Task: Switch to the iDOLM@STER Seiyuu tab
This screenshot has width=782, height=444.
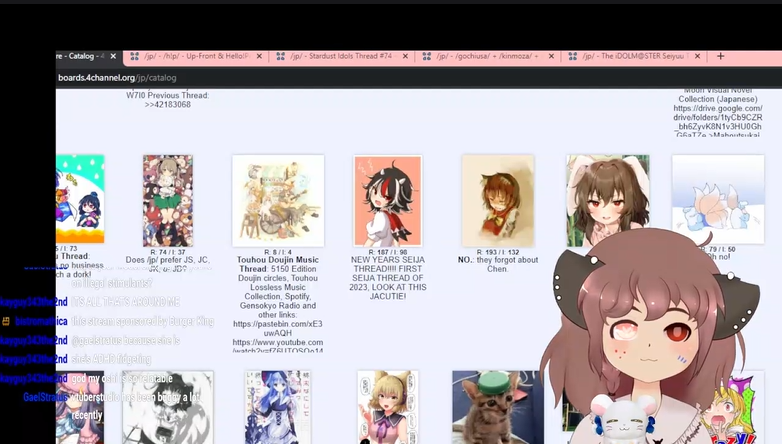Action: coord(634,57)
